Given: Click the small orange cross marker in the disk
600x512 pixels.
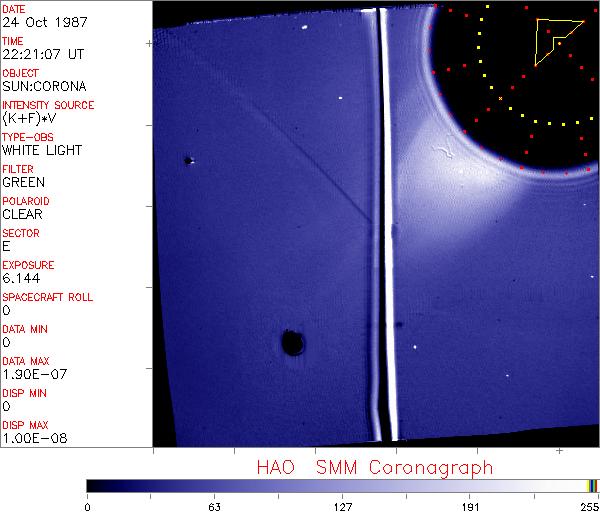Looking at the screenshot, I should click(500, 98).
